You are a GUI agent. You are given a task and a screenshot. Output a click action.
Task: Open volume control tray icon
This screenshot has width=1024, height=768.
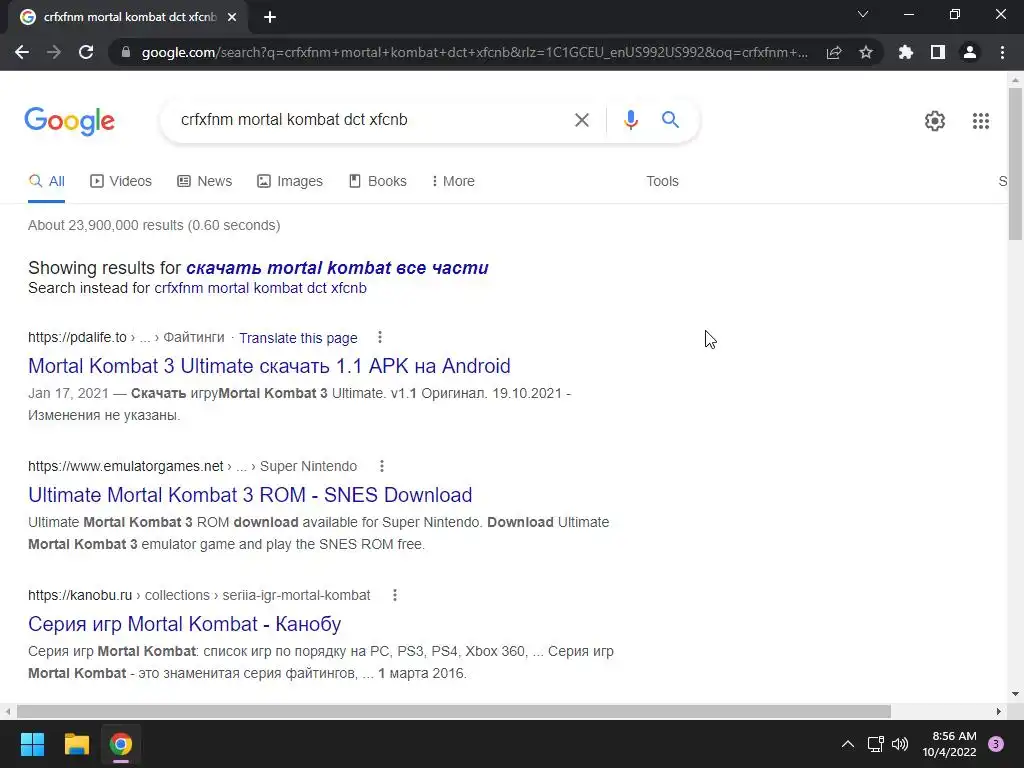click(900, 744)
